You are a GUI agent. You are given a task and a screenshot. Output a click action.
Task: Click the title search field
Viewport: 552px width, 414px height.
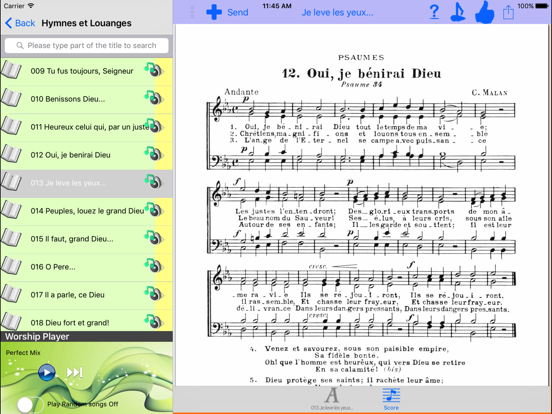coord(87,45)
